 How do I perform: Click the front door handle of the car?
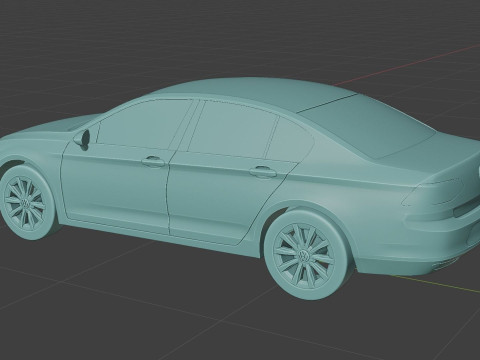153,162
